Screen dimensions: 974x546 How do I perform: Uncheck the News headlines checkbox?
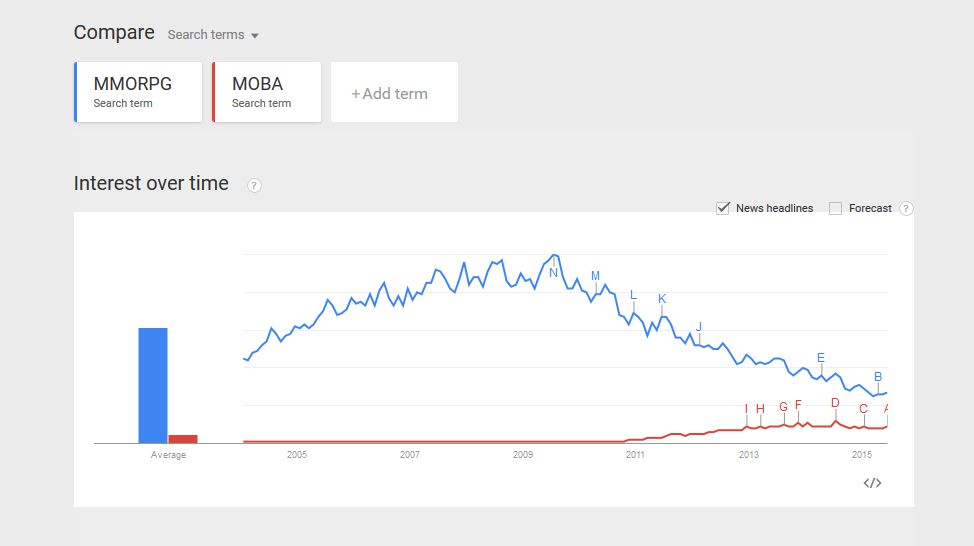coord(723,208)
